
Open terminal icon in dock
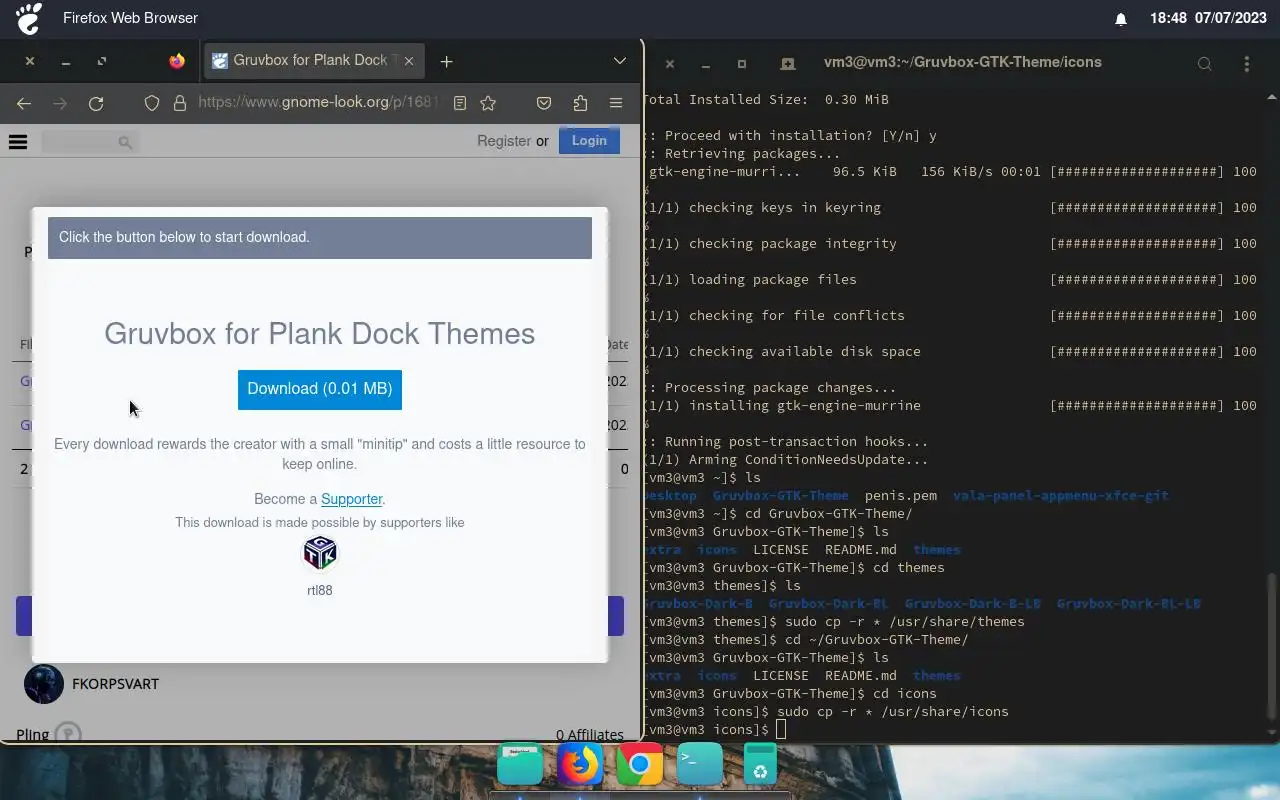click(700, 765)
